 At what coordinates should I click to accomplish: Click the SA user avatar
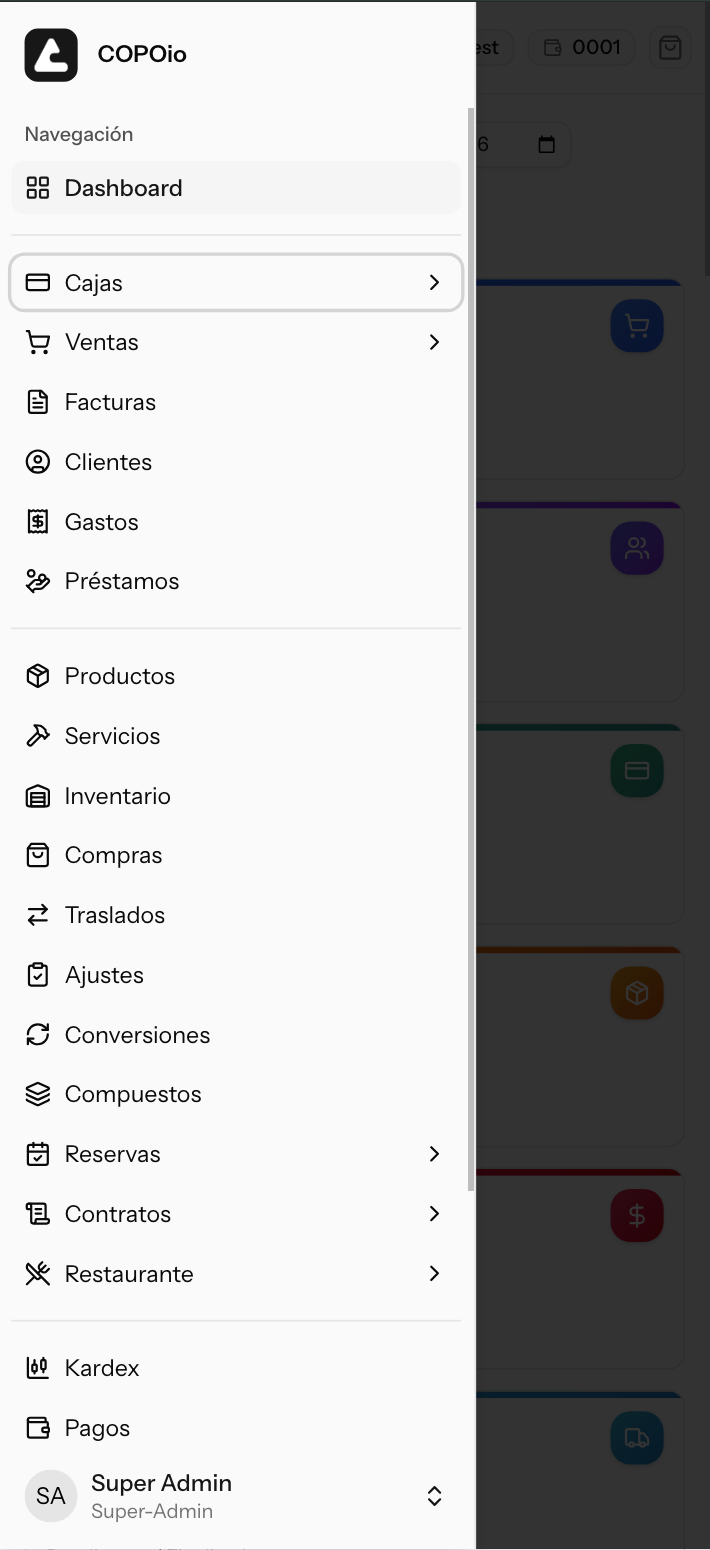point(51,1496)
